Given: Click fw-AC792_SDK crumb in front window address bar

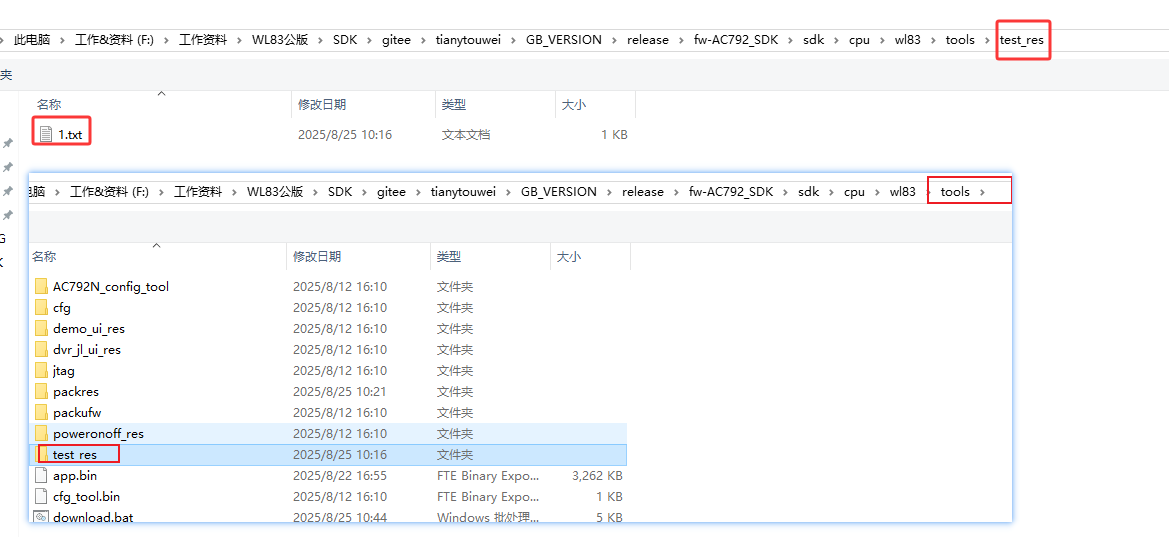Looking at the screenshot, I should (731, 192).
